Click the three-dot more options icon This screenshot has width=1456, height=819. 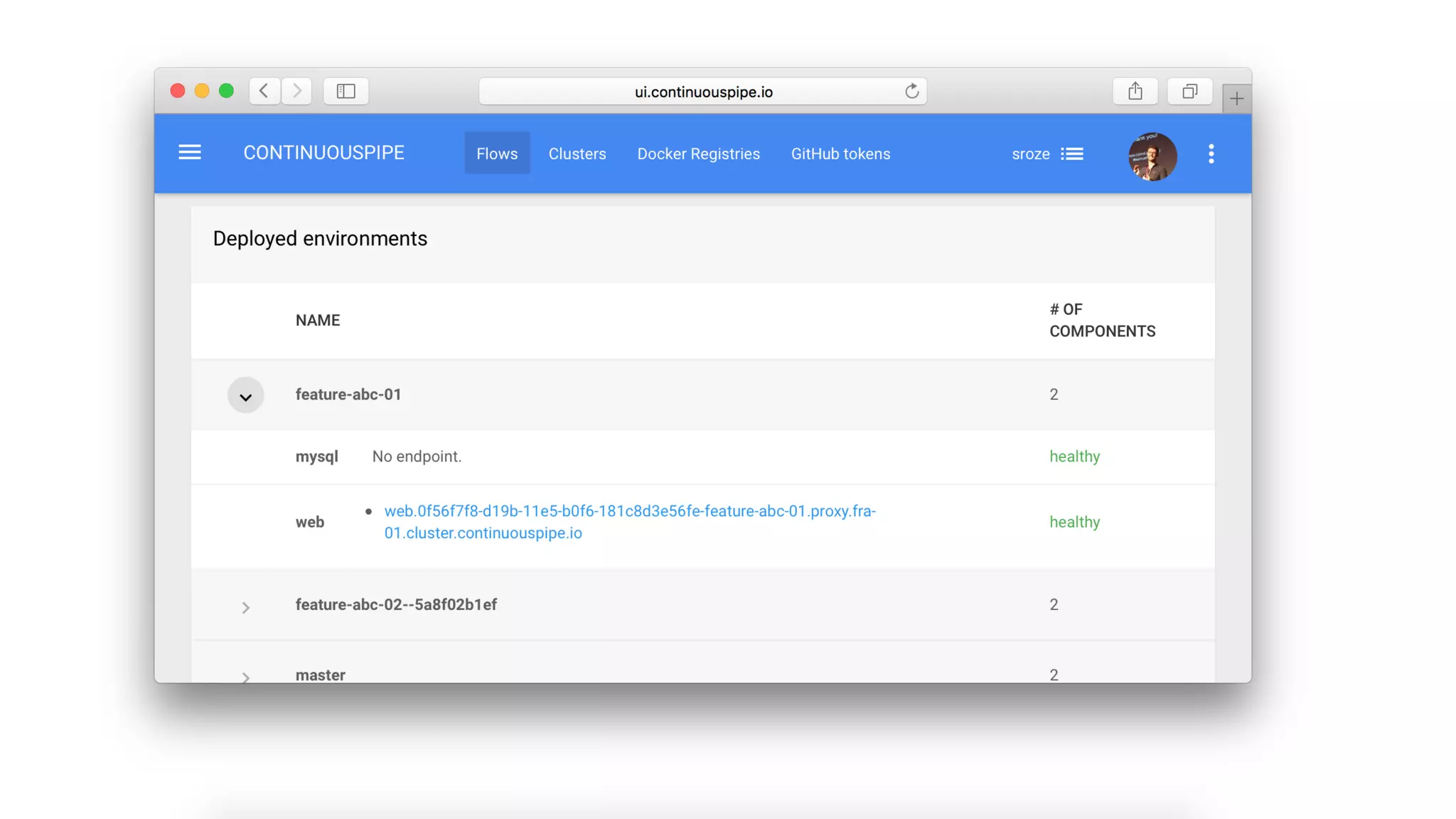pyautogui.click(x=1211, y=154)
